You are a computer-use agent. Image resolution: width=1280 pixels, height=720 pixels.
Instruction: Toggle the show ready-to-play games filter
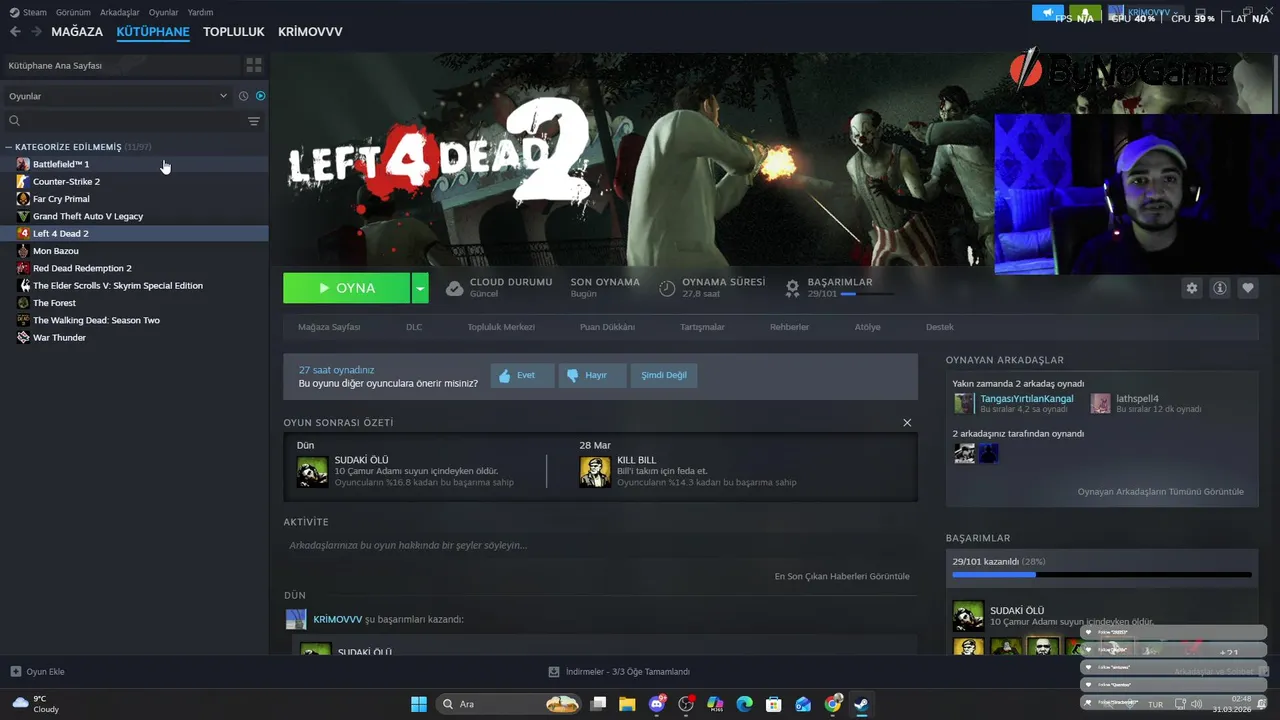pos(260,96)
